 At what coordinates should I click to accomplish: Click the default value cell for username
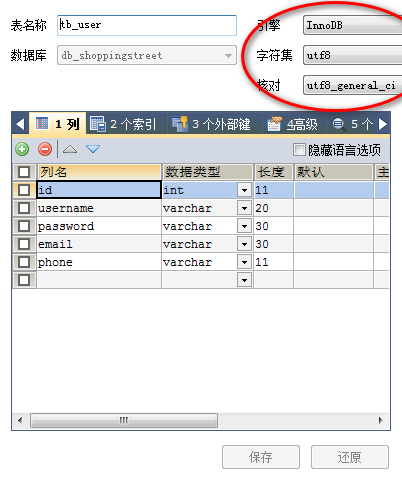(x=333, y=208)
